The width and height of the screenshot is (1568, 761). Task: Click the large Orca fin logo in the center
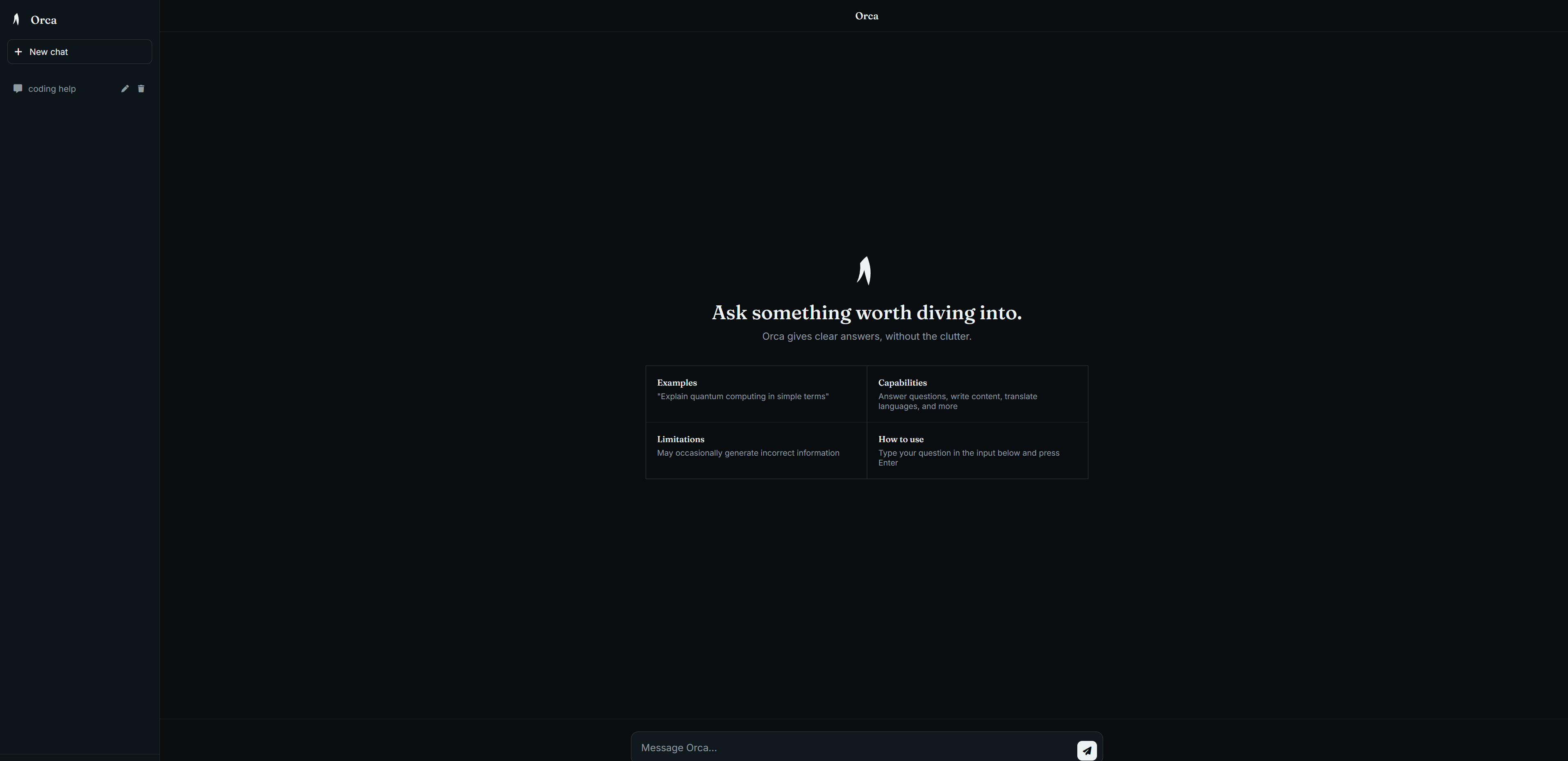[865, 271]
